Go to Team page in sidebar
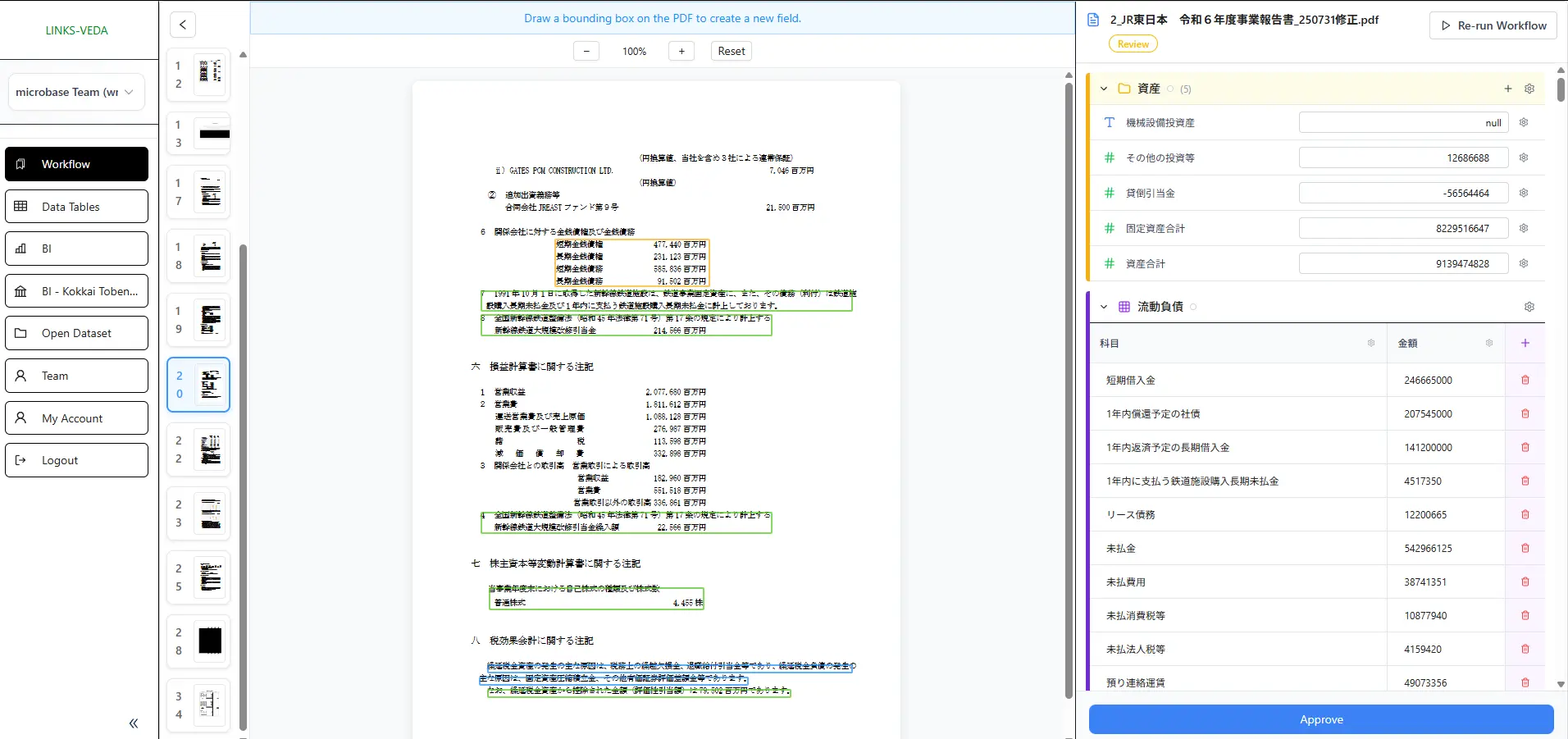 click(77, 376)
